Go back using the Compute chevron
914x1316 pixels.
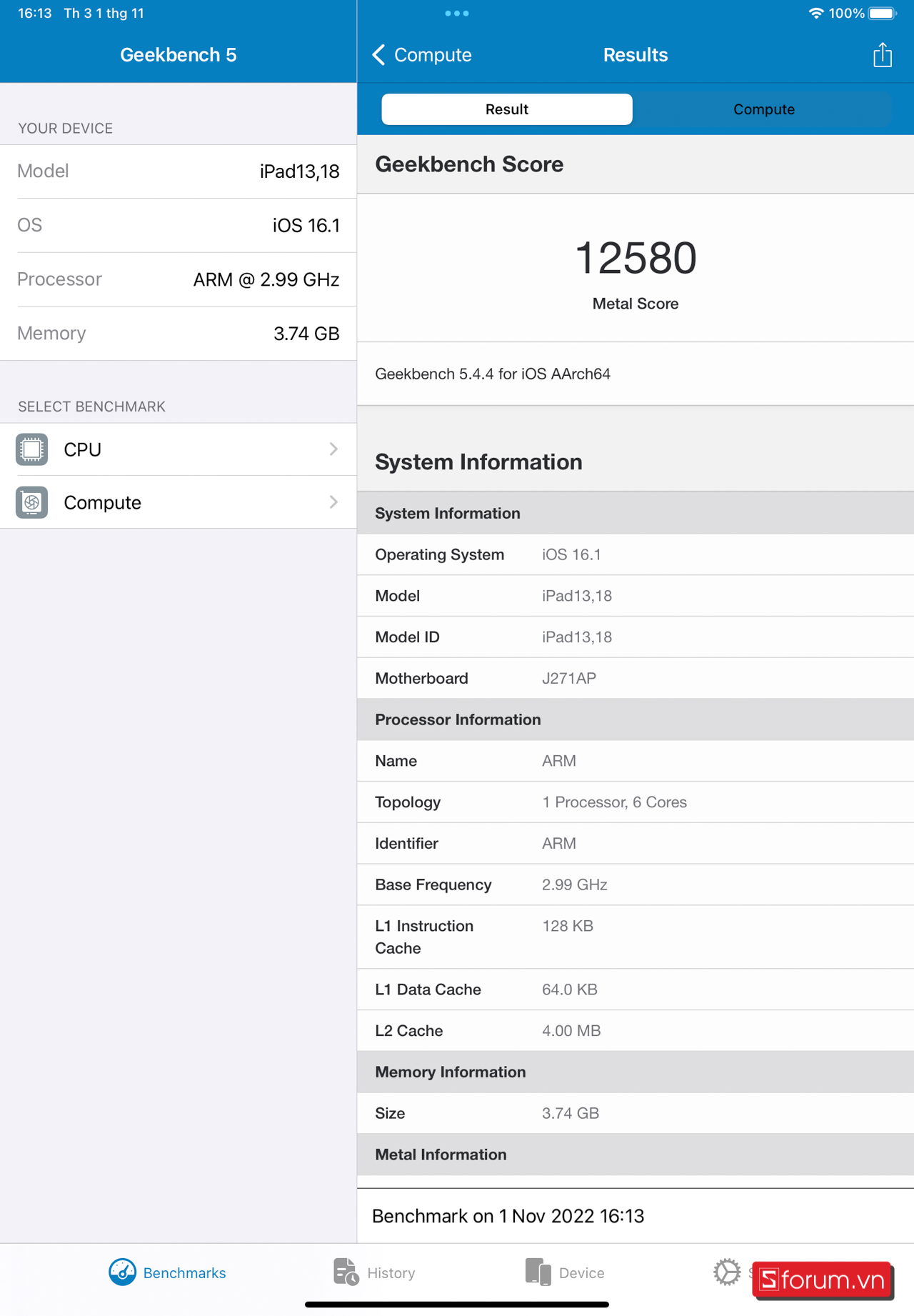(x=379, y=55)
